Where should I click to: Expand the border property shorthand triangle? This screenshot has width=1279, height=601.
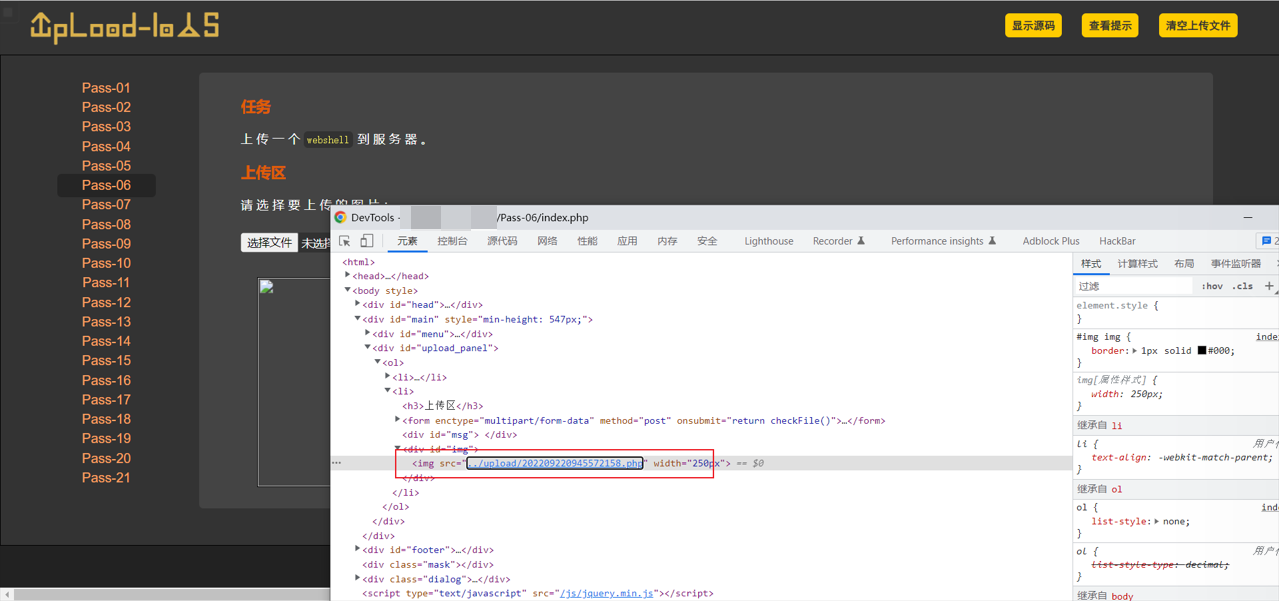[x=1134, y=351]
